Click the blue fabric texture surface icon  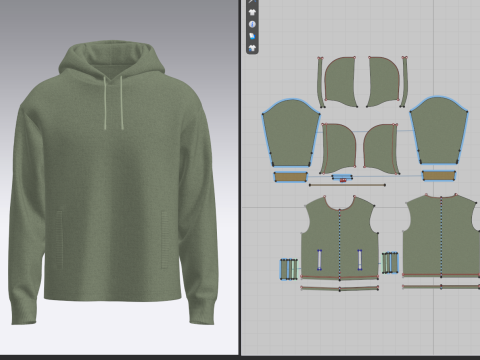[252, 36]
